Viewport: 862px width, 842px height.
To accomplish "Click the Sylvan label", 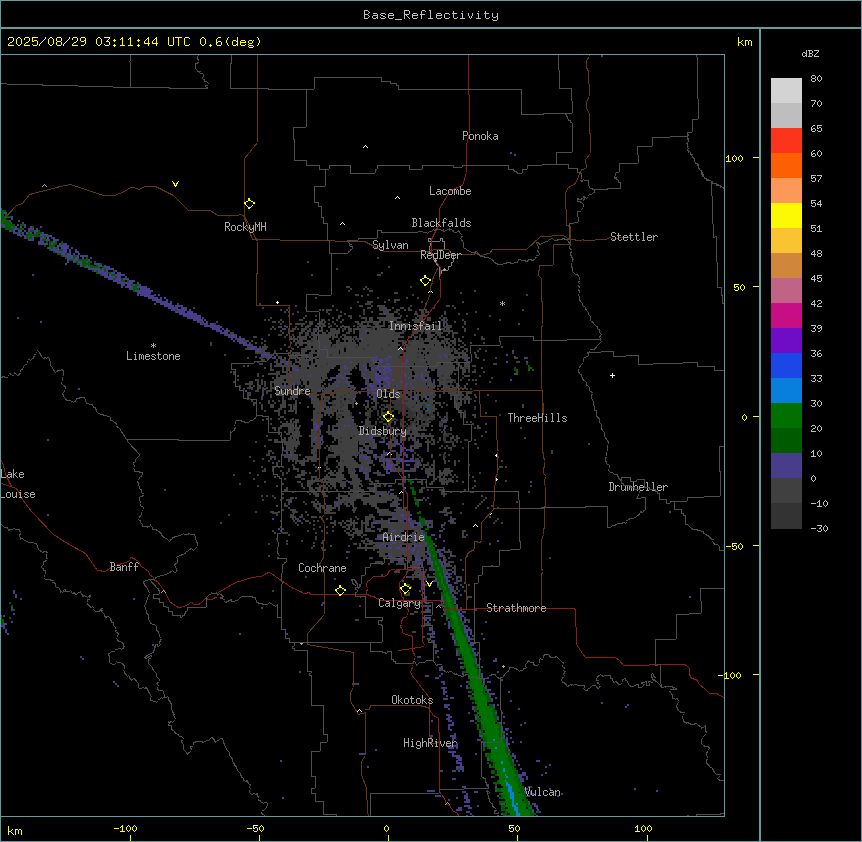I will (390, 245).
